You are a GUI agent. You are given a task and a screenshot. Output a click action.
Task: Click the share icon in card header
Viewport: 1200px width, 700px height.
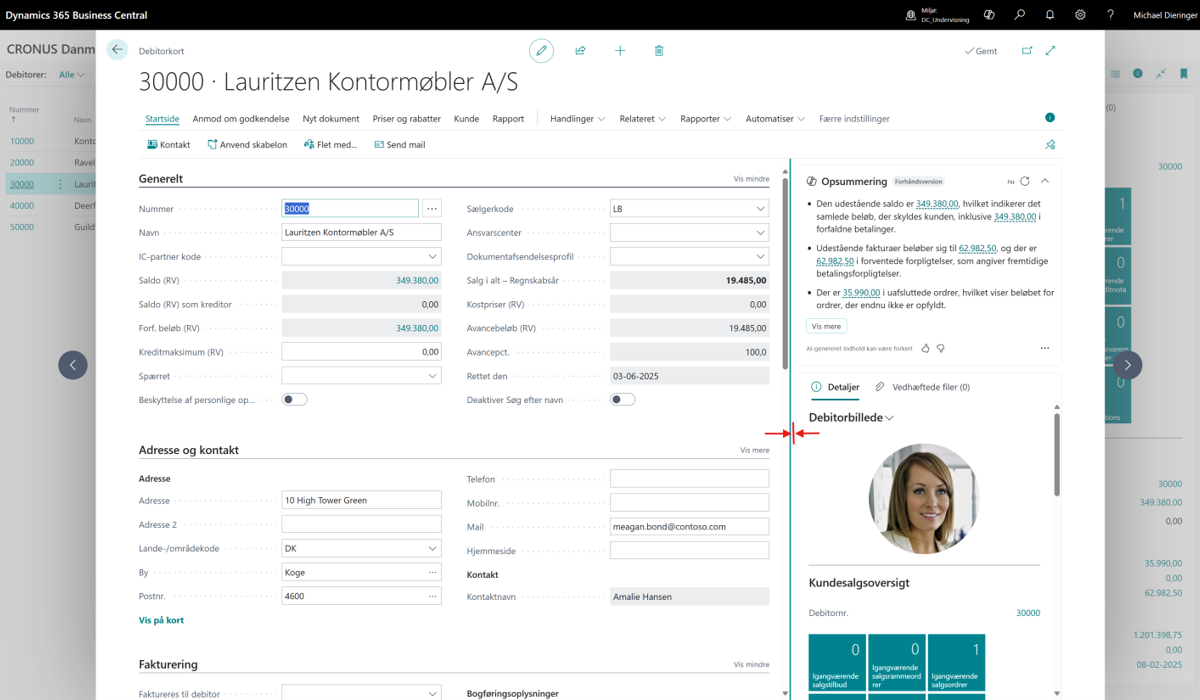[x=580, y=50]
